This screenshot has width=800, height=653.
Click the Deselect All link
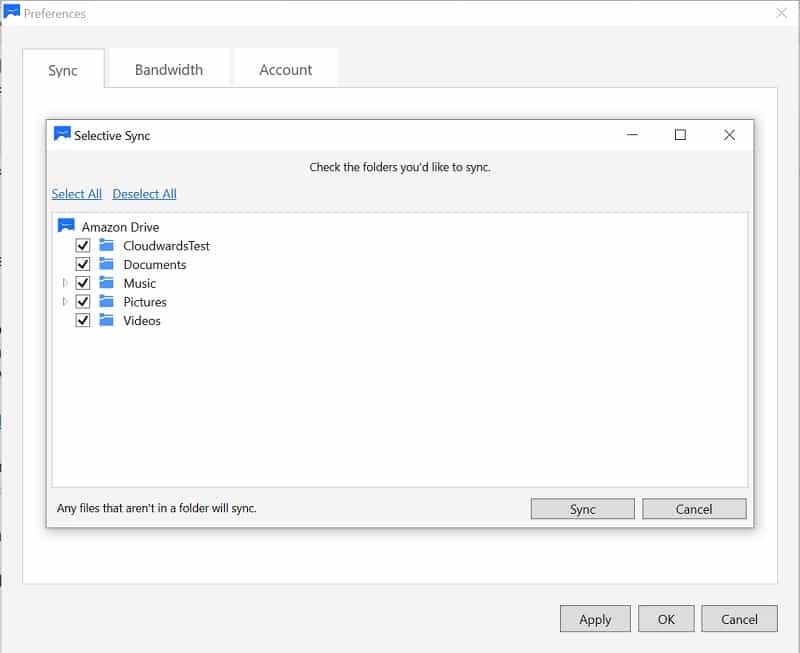tap(144, 194)
